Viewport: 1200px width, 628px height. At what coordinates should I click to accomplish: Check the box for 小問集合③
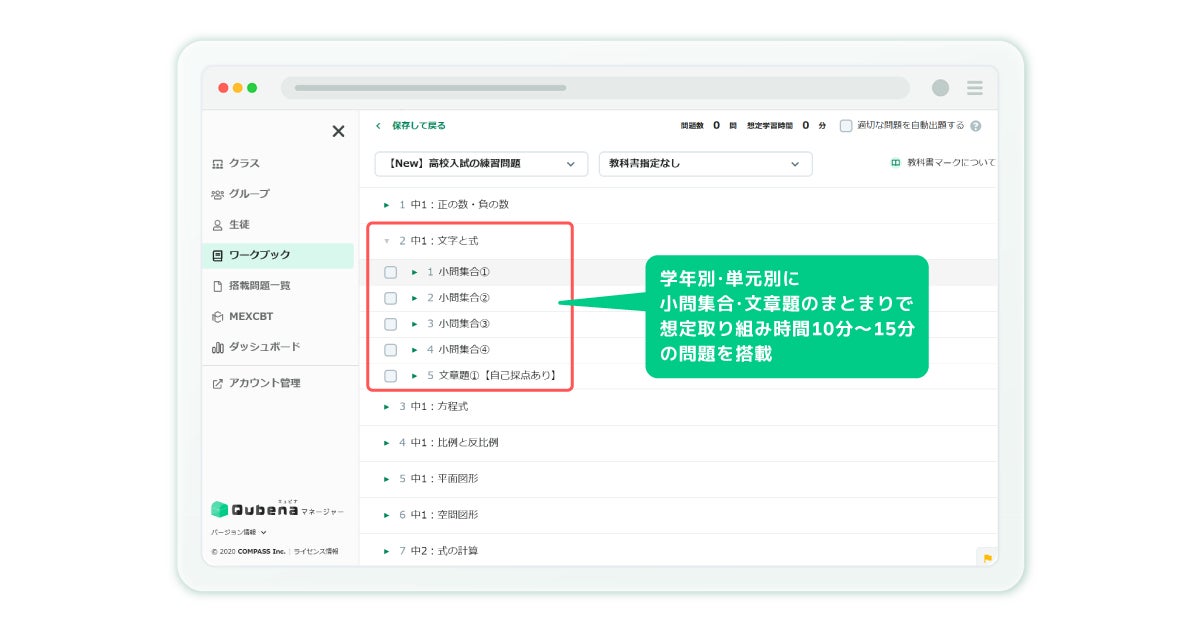pyautogui.click(x=390, y=324)
